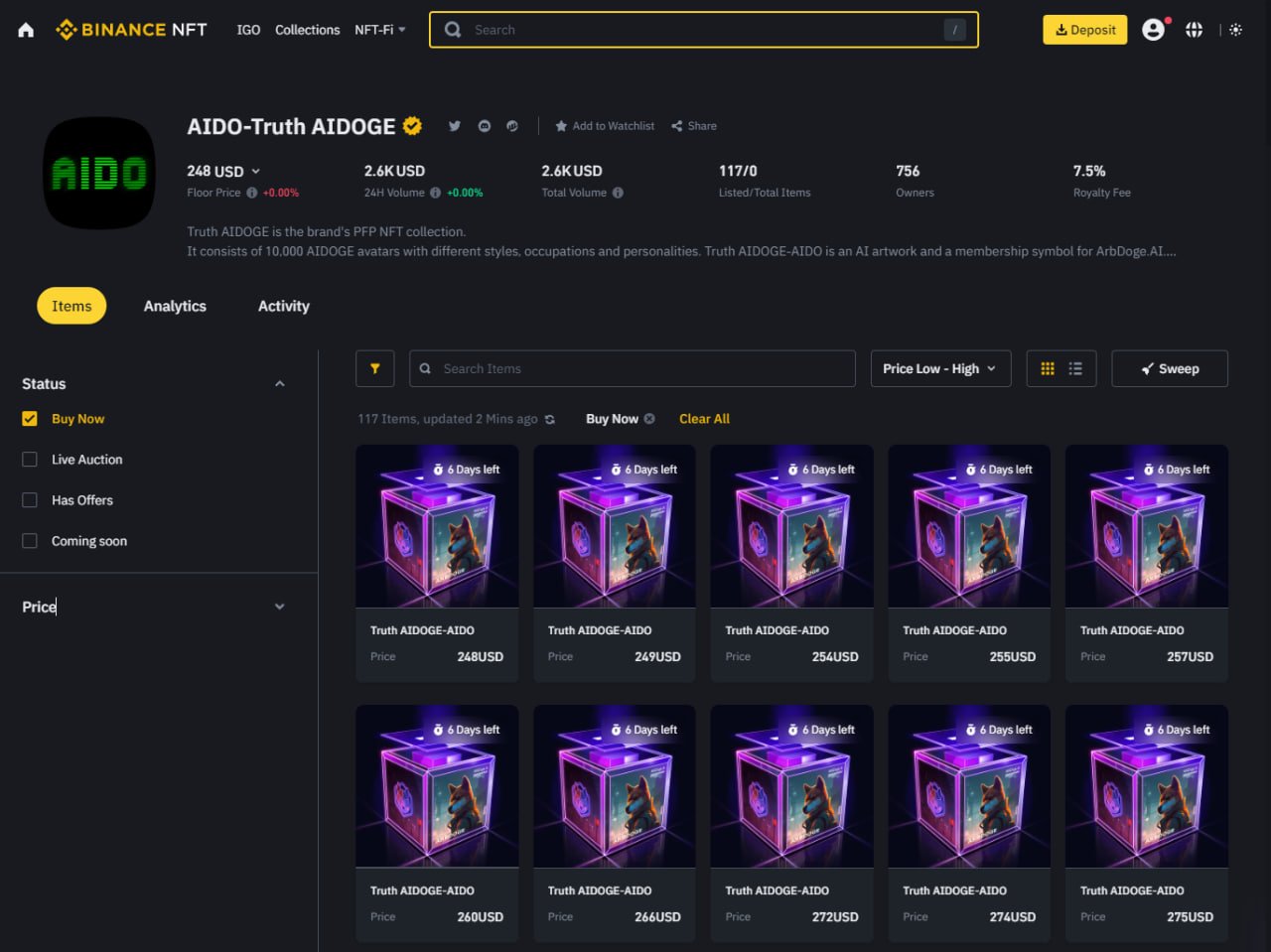
Task: Open the third social link icon beside Discord
Action: click(512, 126)
